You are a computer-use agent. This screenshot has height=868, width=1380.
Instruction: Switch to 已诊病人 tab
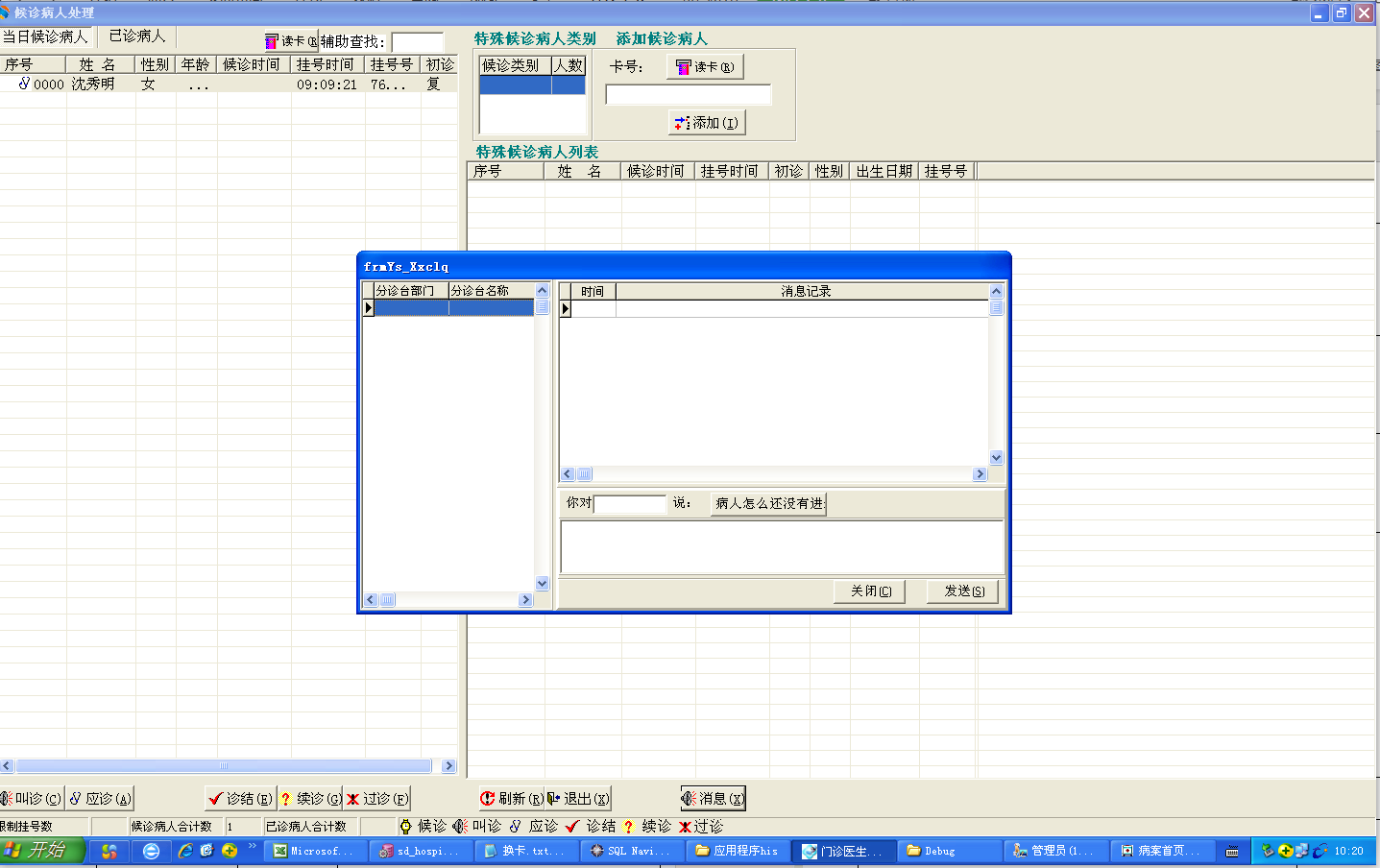pyautogui.click(x=137, y=36)
